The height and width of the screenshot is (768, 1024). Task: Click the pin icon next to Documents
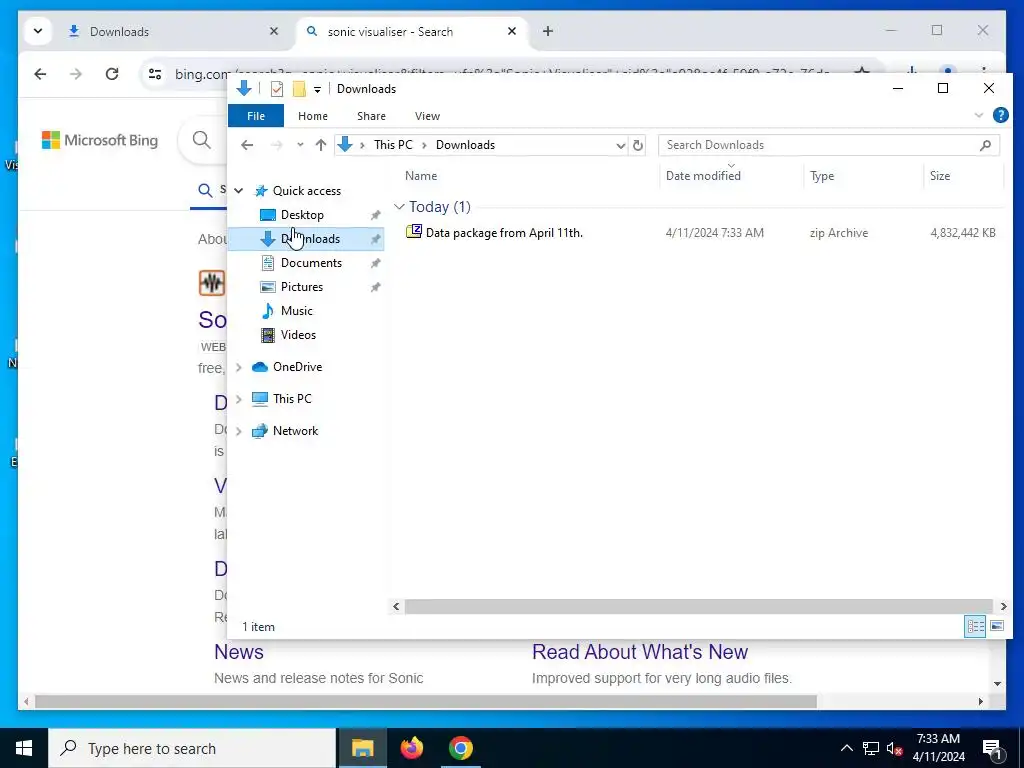pos(376,263)
